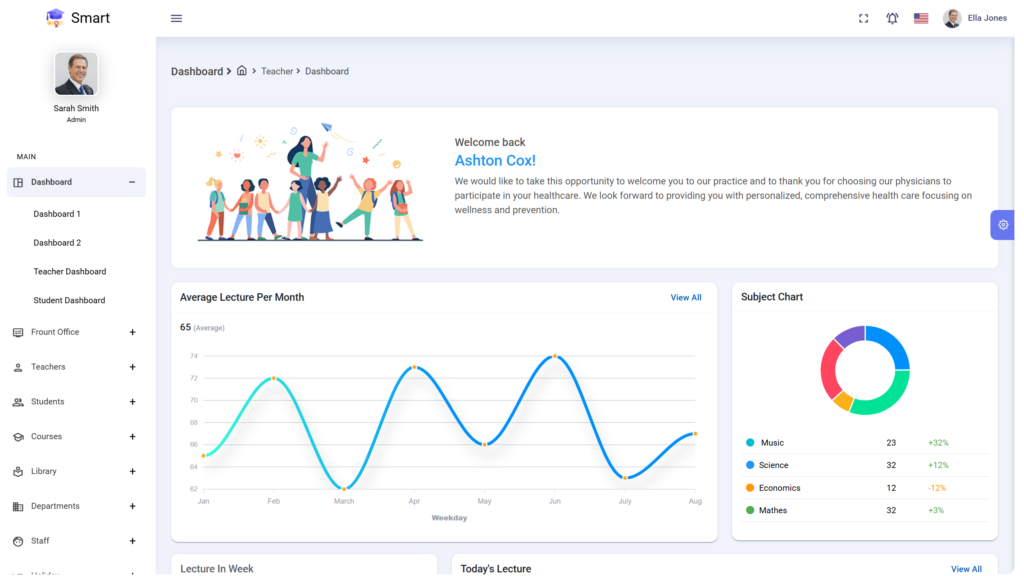Image resolution: width=1024 pixels, height=576 pixels.
Task: Open Teacher Dashboard submenu item
Action: tap(70, 272)
